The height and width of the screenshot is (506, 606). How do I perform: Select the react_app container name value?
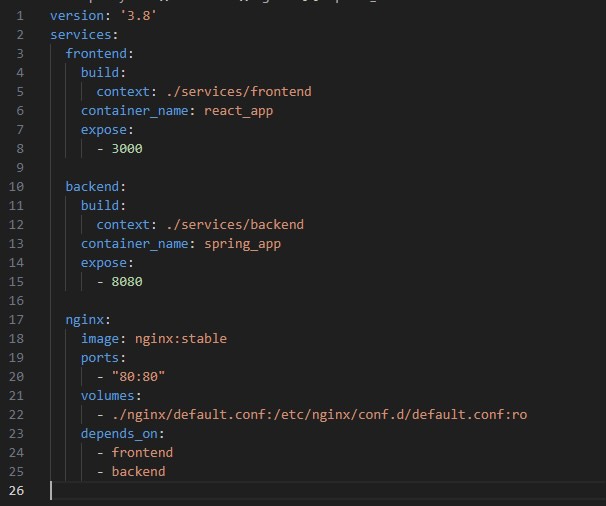pyautogui.click(x=238, y=111)
